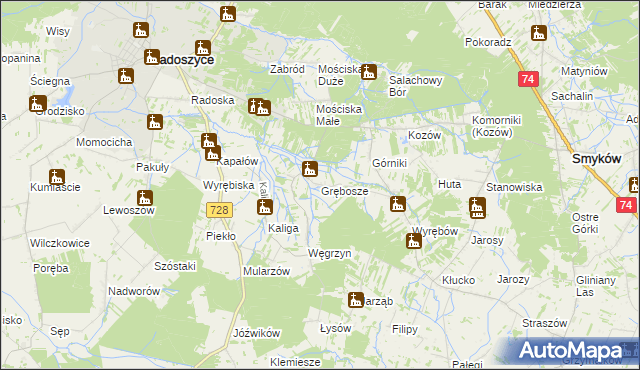Select the church marker beside the Pokoradz label
The height and width of the screenshot is (370, 640).
539,33
